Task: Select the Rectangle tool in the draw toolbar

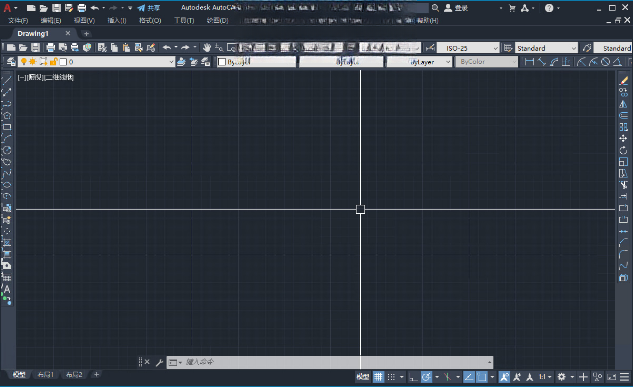Action: click(7, 127)
